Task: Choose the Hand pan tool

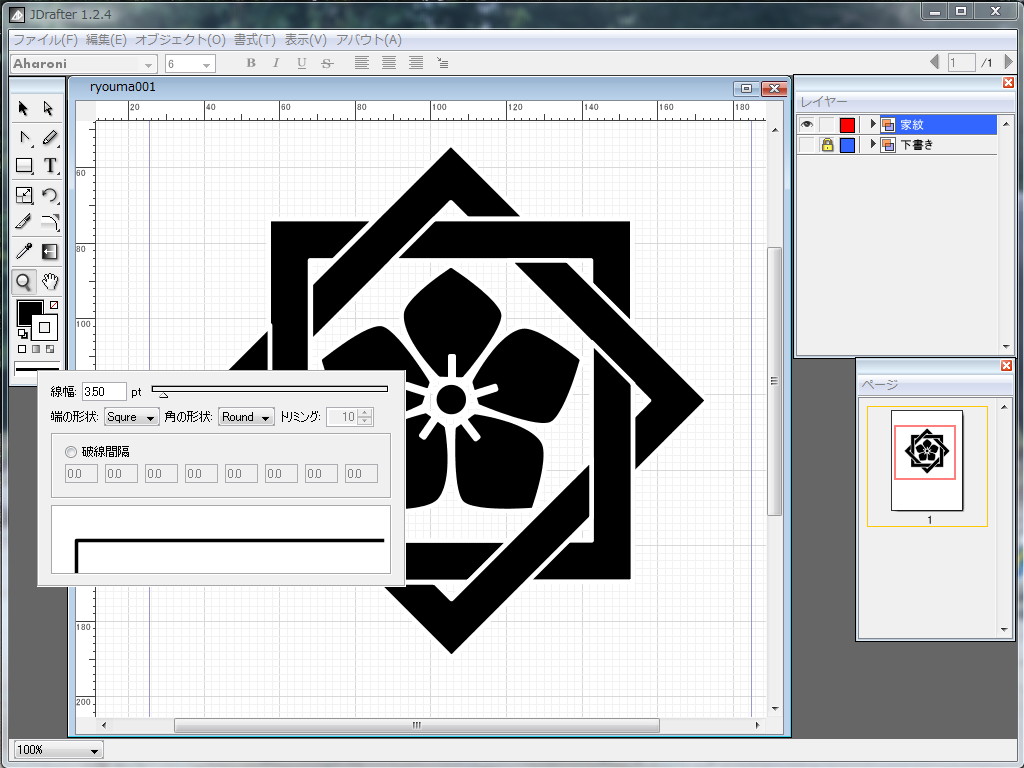Action: tap(49, 282)
